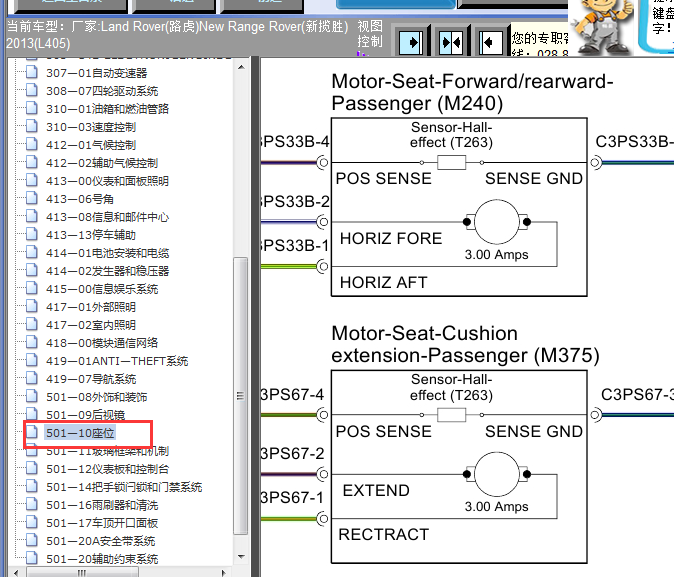Screen dimensions: 674x577
Task: Click HORIZ AFT label in M240
Action: tap(383, 282)
